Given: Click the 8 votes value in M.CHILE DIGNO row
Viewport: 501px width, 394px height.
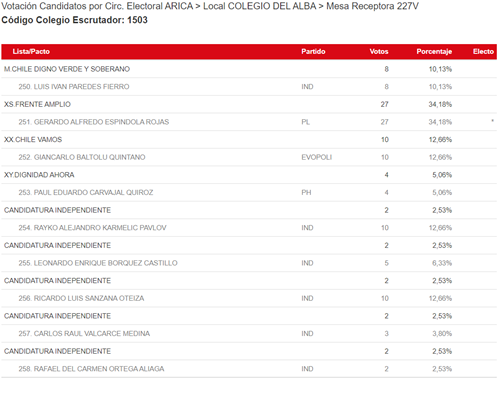Looking at the screenshot, I should click(x=386, y=69).
